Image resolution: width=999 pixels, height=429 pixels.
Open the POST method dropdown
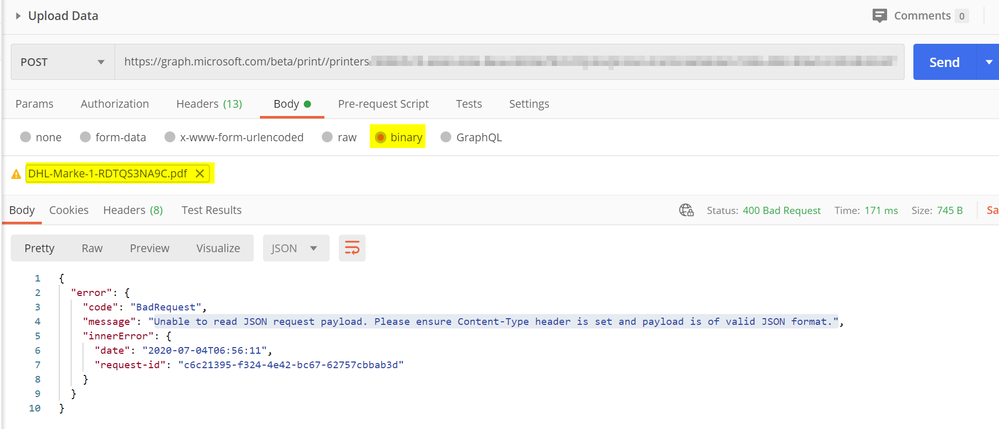click(x=62, y=62)
